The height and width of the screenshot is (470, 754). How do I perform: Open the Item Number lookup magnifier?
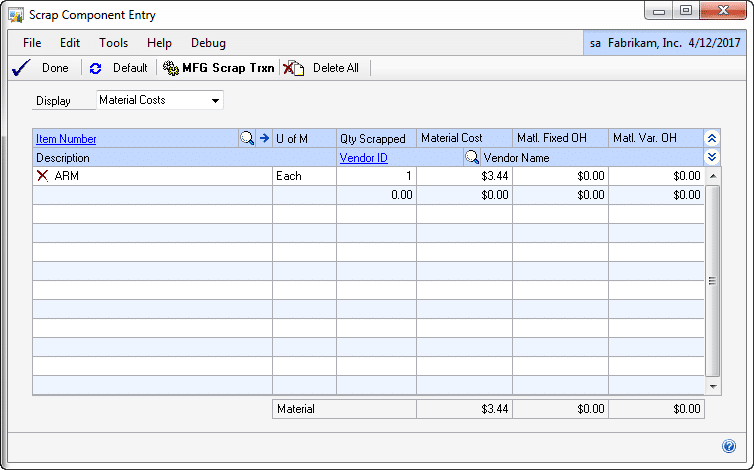pos(247,139)
